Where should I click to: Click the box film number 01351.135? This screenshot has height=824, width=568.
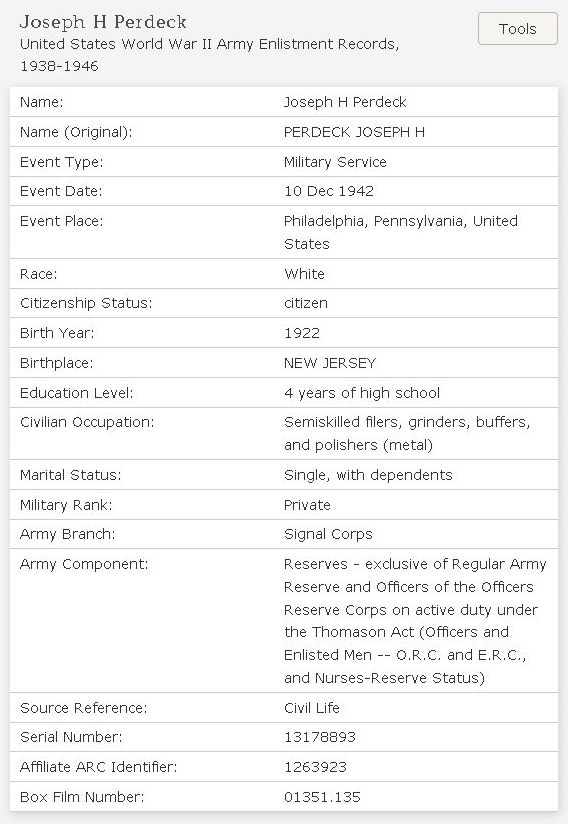tap(322, 797)
